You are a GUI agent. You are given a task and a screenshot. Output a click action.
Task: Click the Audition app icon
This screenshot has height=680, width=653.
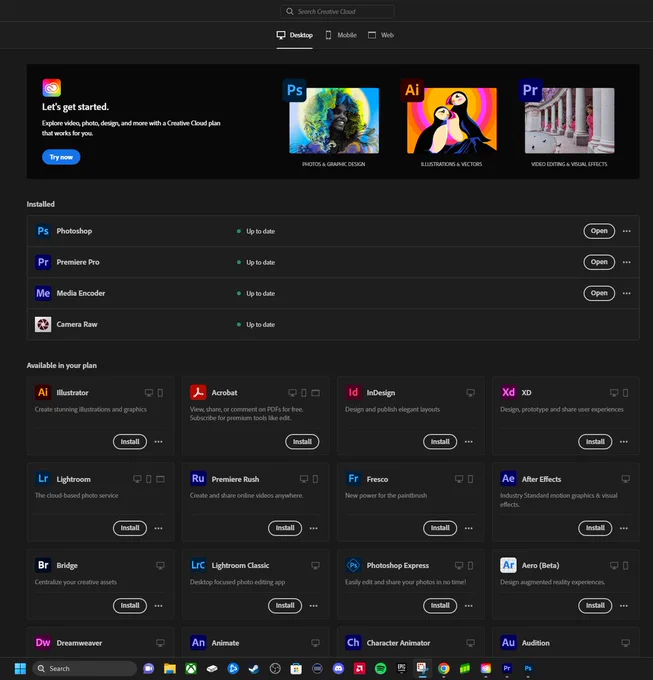coord(508,643)
